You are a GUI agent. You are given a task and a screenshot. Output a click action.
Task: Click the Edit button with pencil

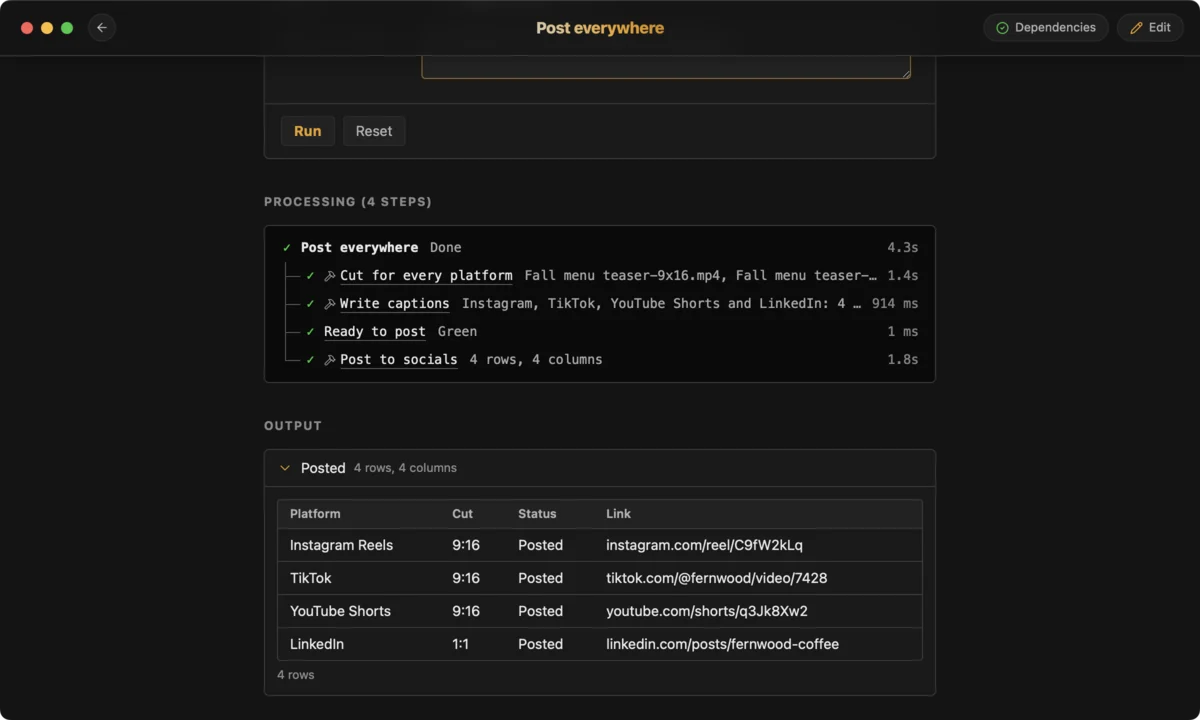(1150, 28)
